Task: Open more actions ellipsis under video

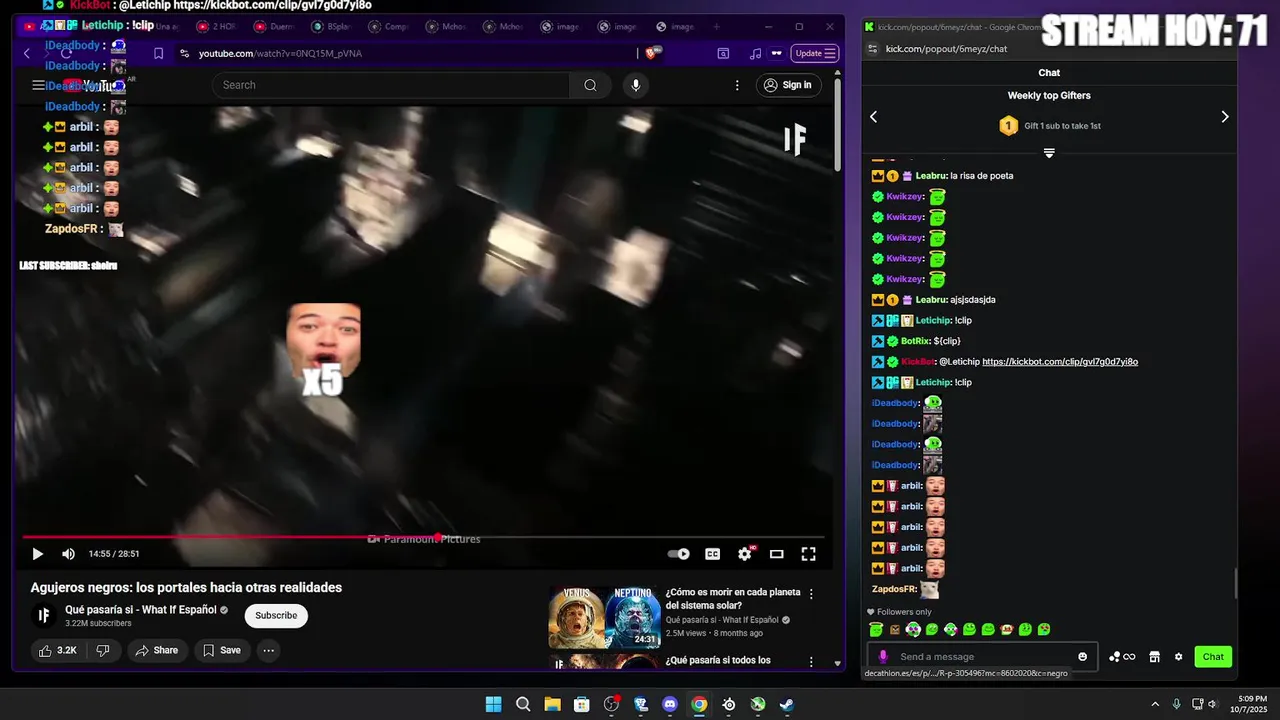Action: [268, 650]
